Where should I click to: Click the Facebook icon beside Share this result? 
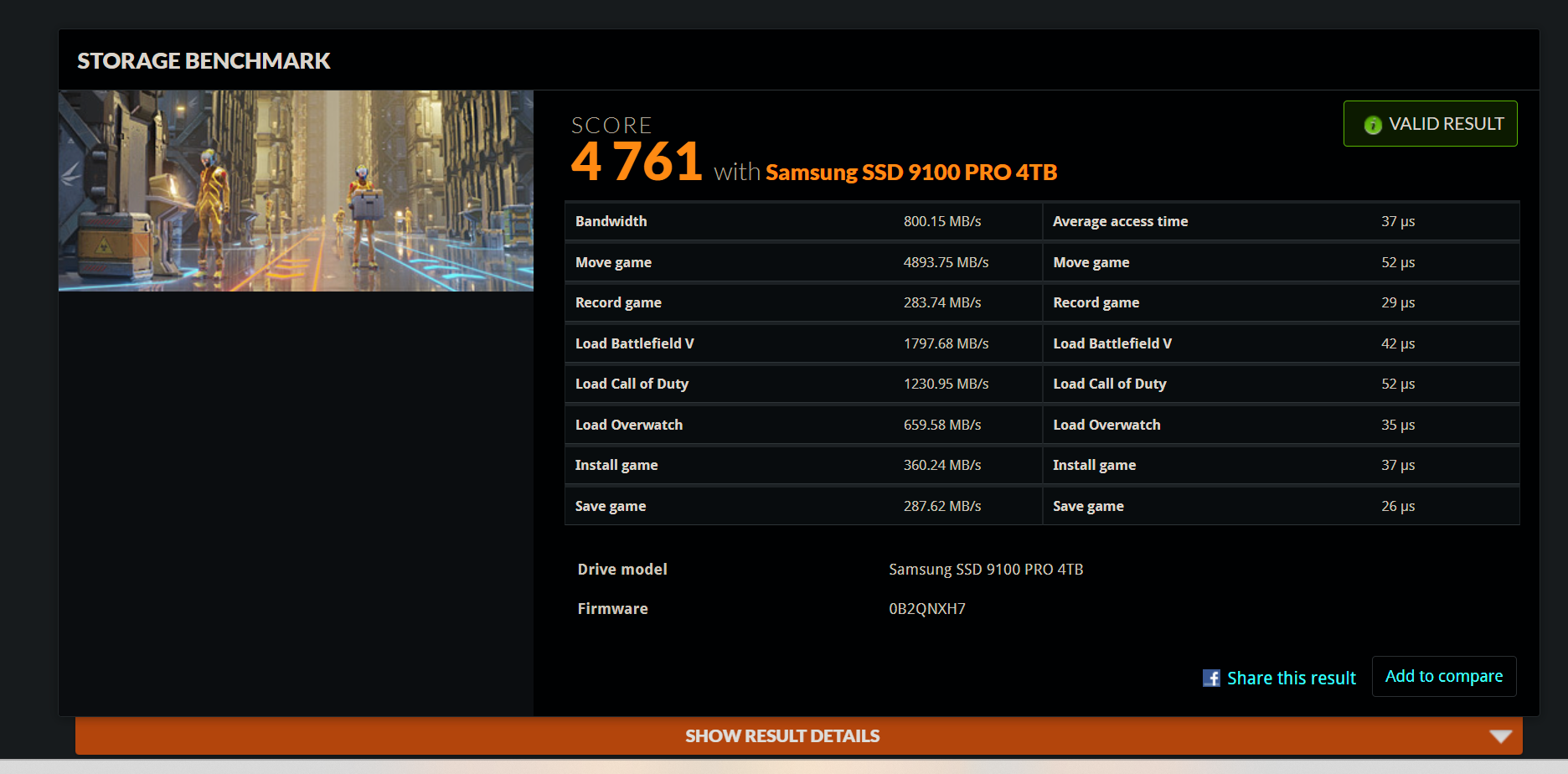click(x=1211, y=678)
